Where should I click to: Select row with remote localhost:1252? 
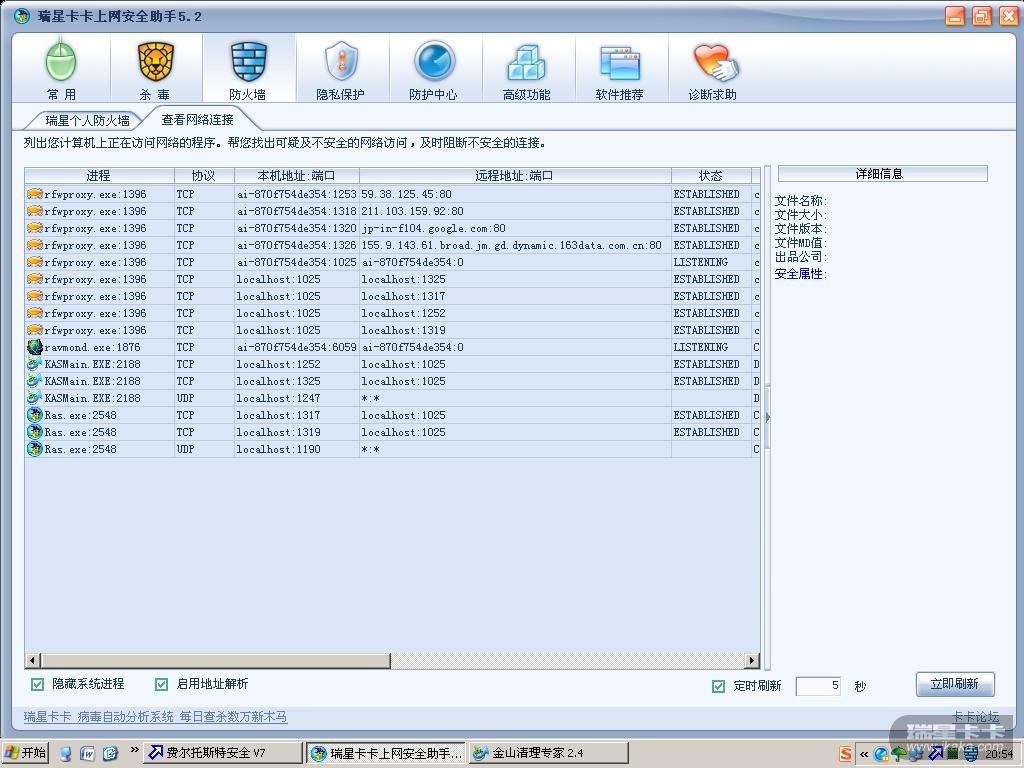click(x=392, y=313)
